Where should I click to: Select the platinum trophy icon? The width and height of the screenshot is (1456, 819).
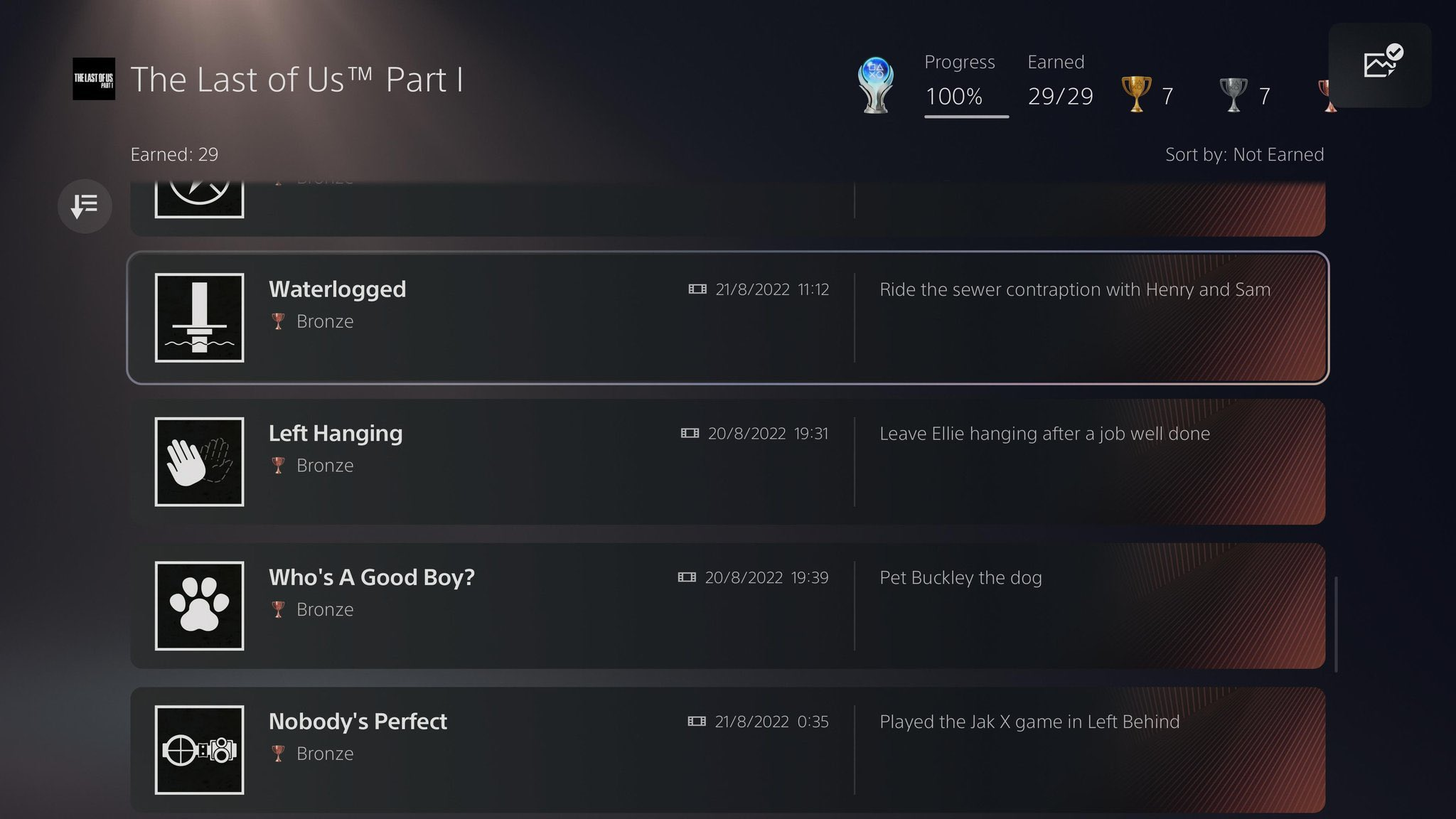pyautogui.click(x=876, y=85)
